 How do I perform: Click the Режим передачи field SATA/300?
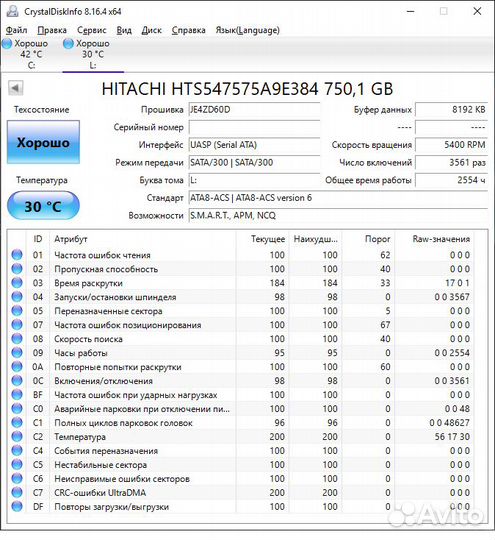[x=254, y=163]
